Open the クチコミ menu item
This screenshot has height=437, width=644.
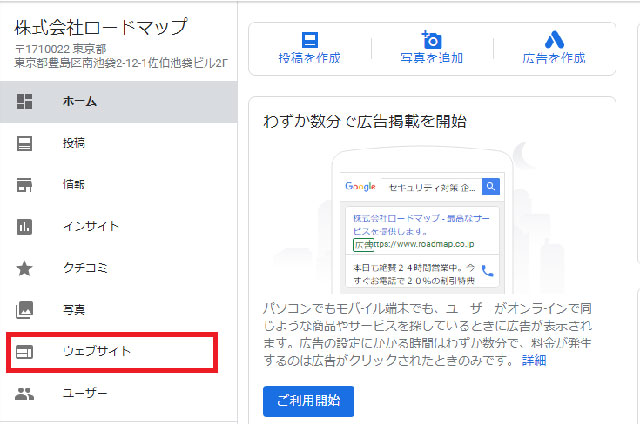point(119,269)
